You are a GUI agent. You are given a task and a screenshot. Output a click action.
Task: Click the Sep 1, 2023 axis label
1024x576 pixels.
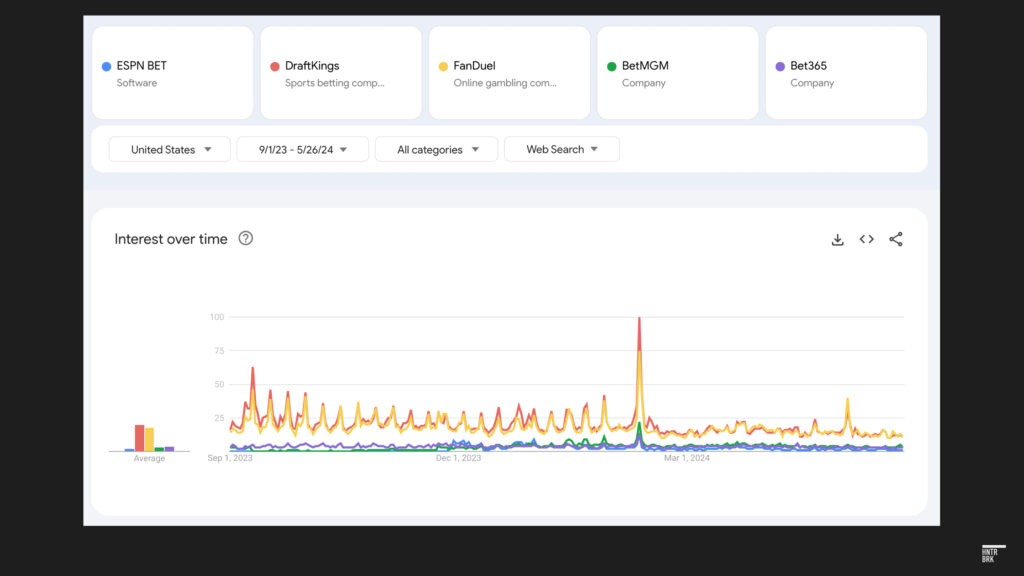tap(230, 458)
